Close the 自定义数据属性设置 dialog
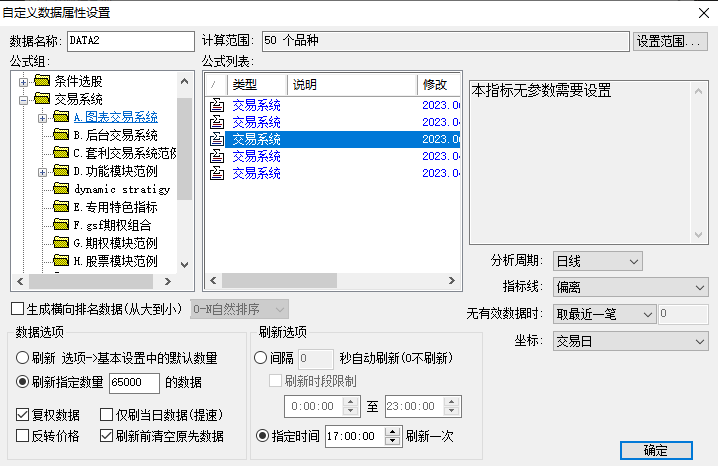The image size is (718, 466). 704,13
